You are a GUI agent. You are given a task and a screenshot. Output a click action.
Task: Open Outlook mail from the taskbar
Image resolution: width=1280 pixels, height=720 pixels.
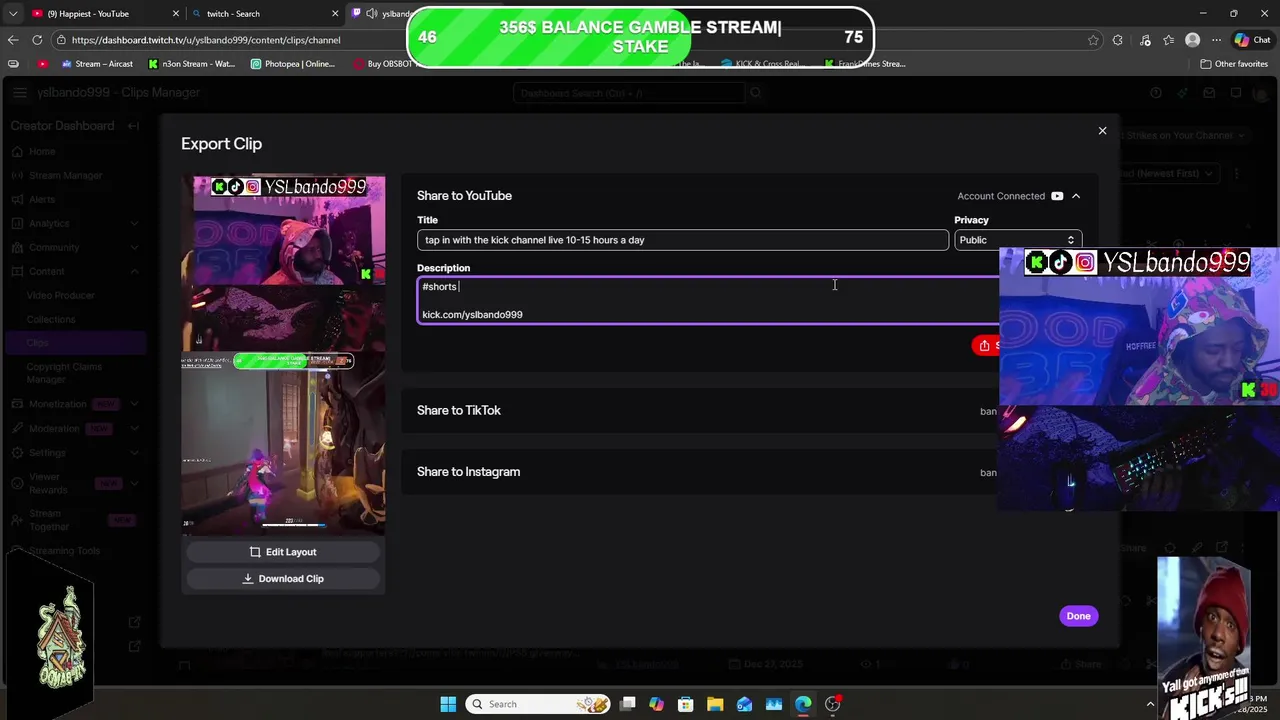(x=744, y=704)
